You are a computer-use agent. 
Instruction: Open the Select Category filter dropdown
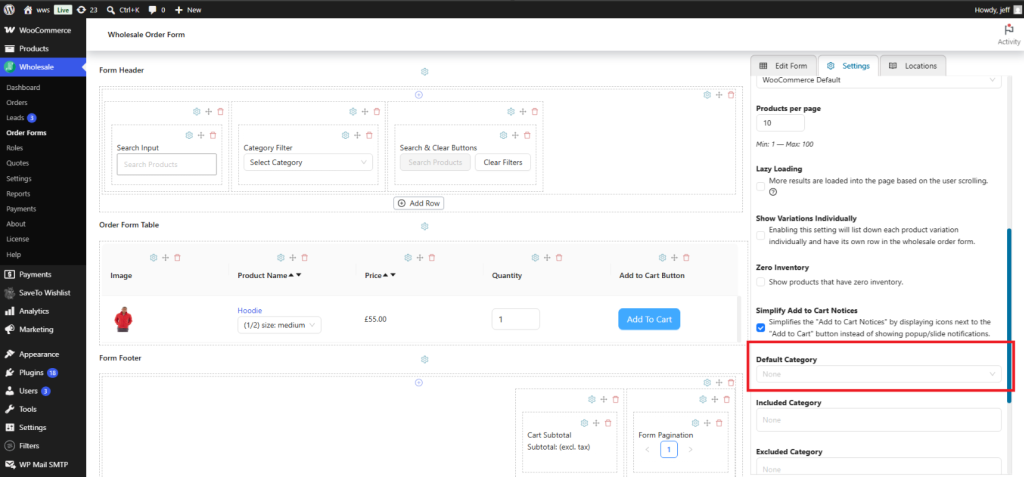pos(308,162)
